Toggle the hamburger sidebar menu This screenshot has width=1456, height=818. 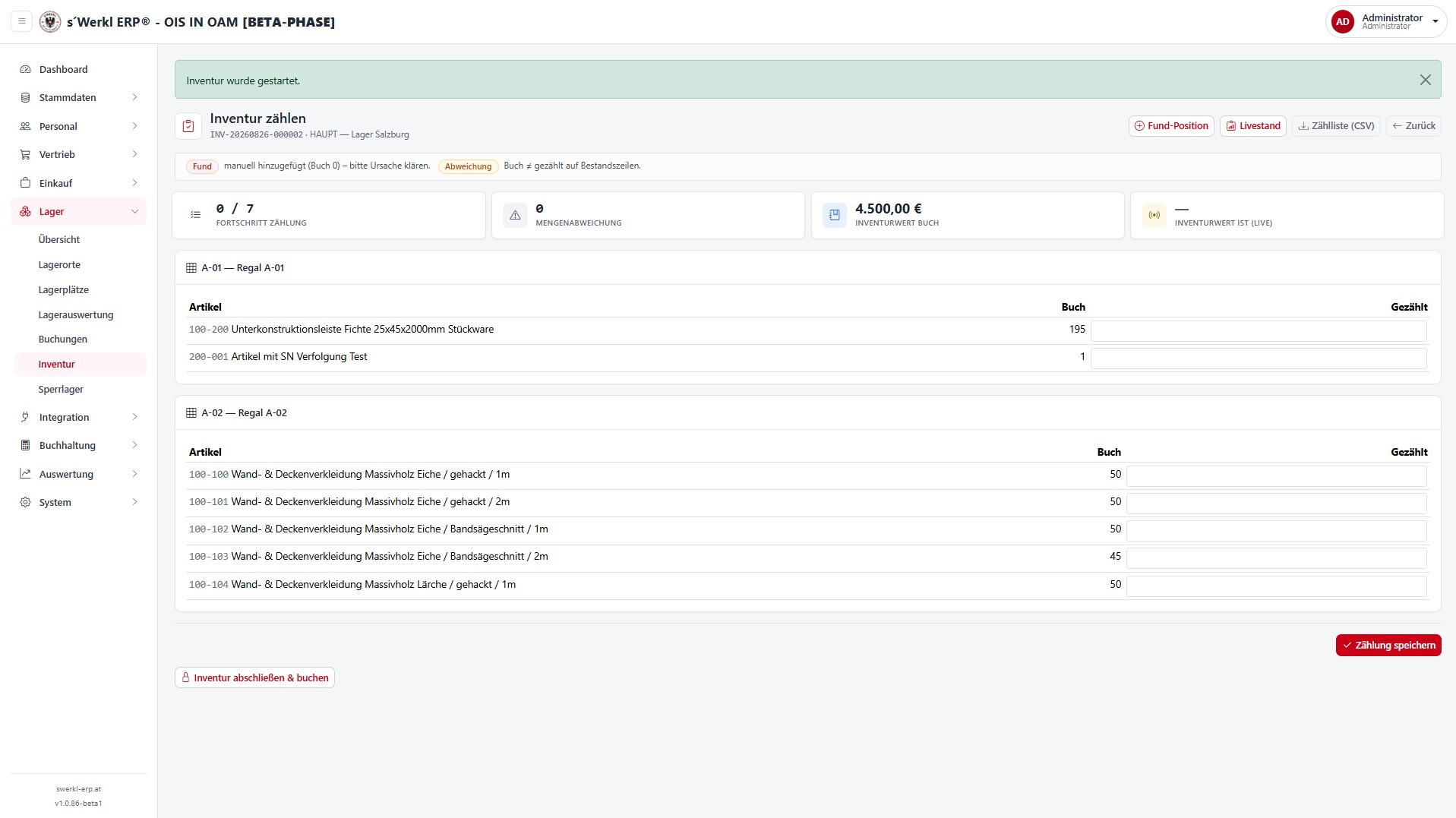[22, 21]
